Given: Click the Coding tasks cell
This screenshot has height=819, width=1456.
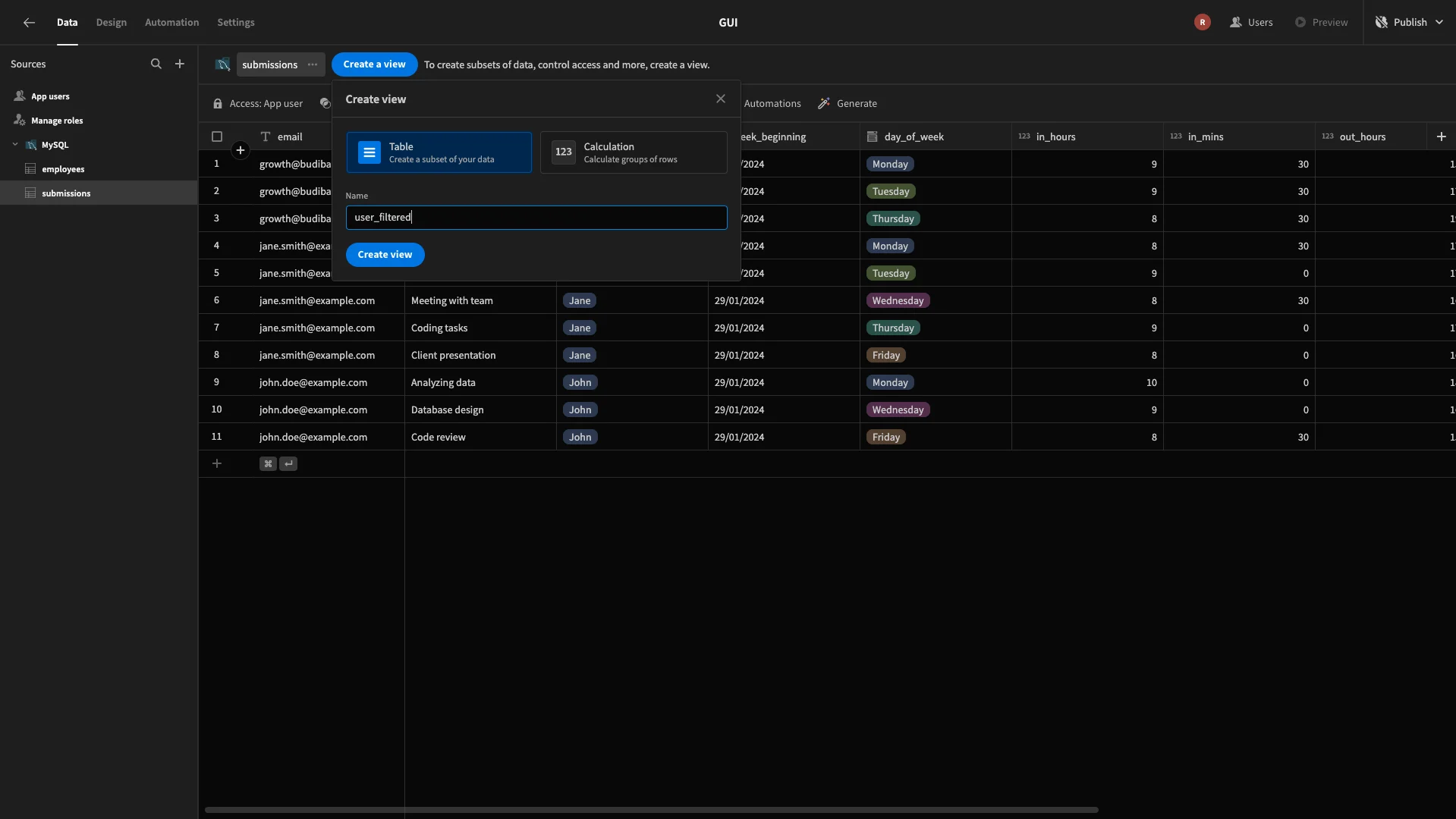Looking at the screenshot, I should pos(480,328).
